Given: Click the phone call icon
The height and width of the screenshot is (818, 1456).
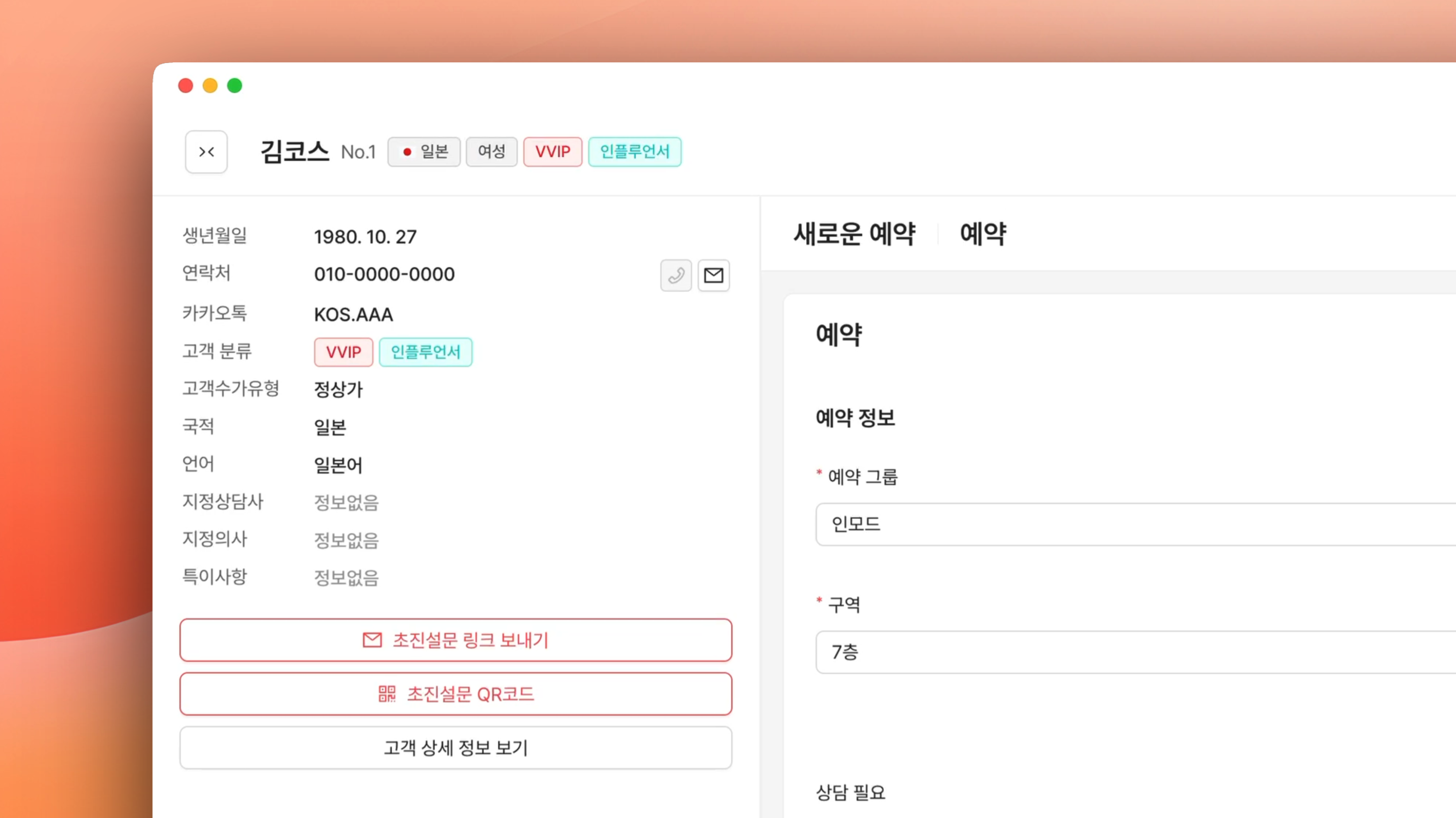Looking at the screenshot, I should point(675,275).
